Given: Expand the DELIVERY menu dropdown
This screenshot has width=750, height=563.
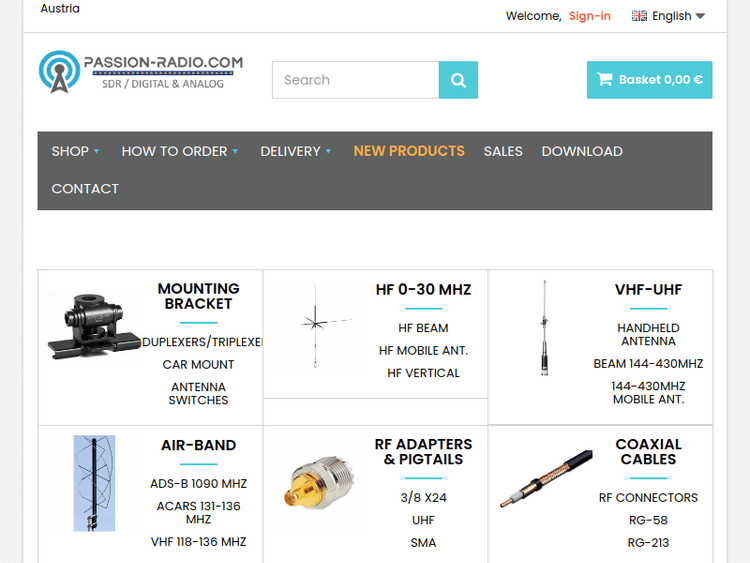Looking at the screenshot, I should click(295, 151).
